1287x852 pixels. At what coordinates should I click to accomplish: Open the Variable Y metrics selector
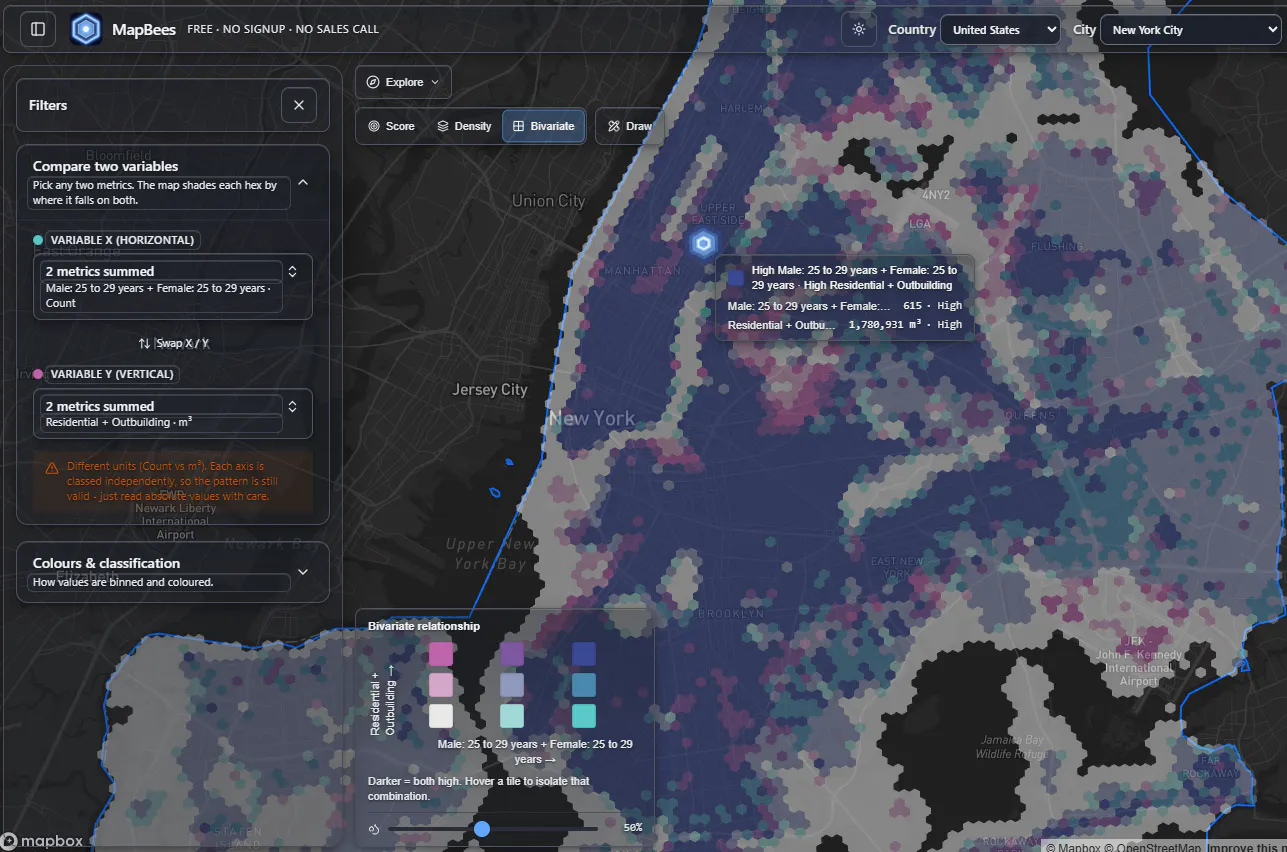pyautogui.click(x=173, y=414)
